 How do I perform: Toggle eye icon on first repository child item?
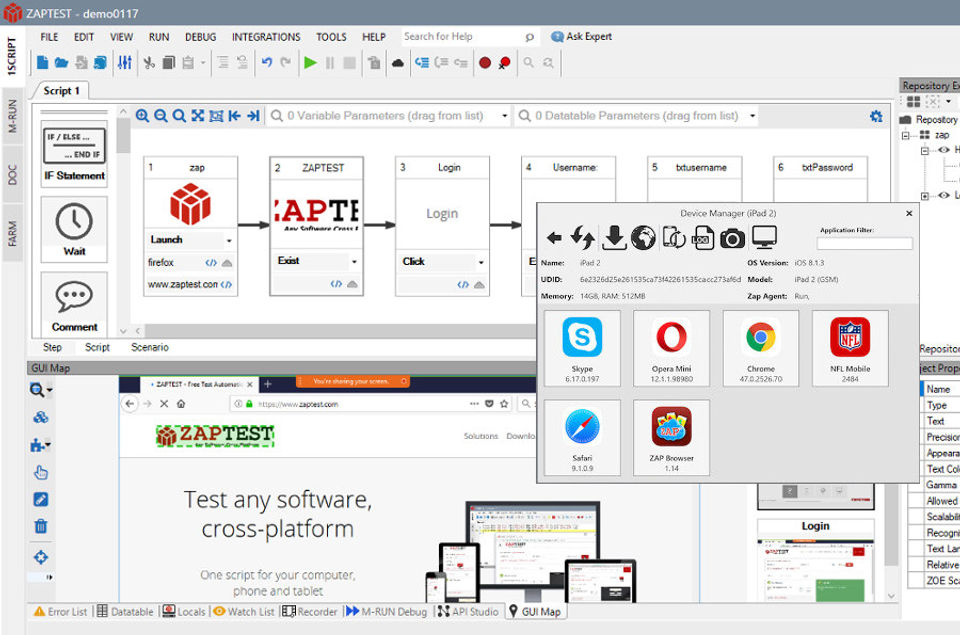coord(943,150)
